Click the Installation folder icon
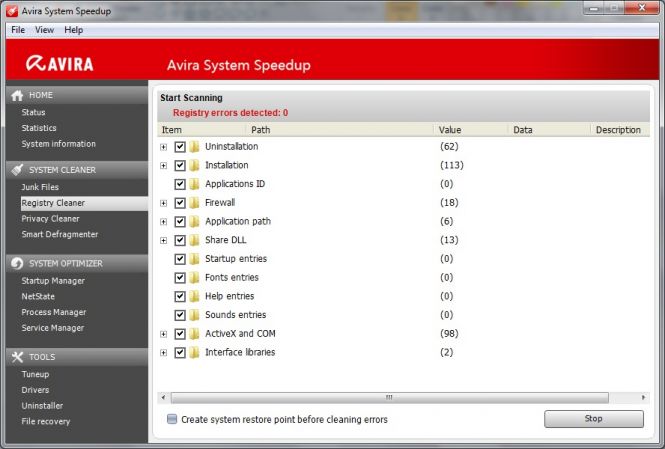 pos(194,165)
